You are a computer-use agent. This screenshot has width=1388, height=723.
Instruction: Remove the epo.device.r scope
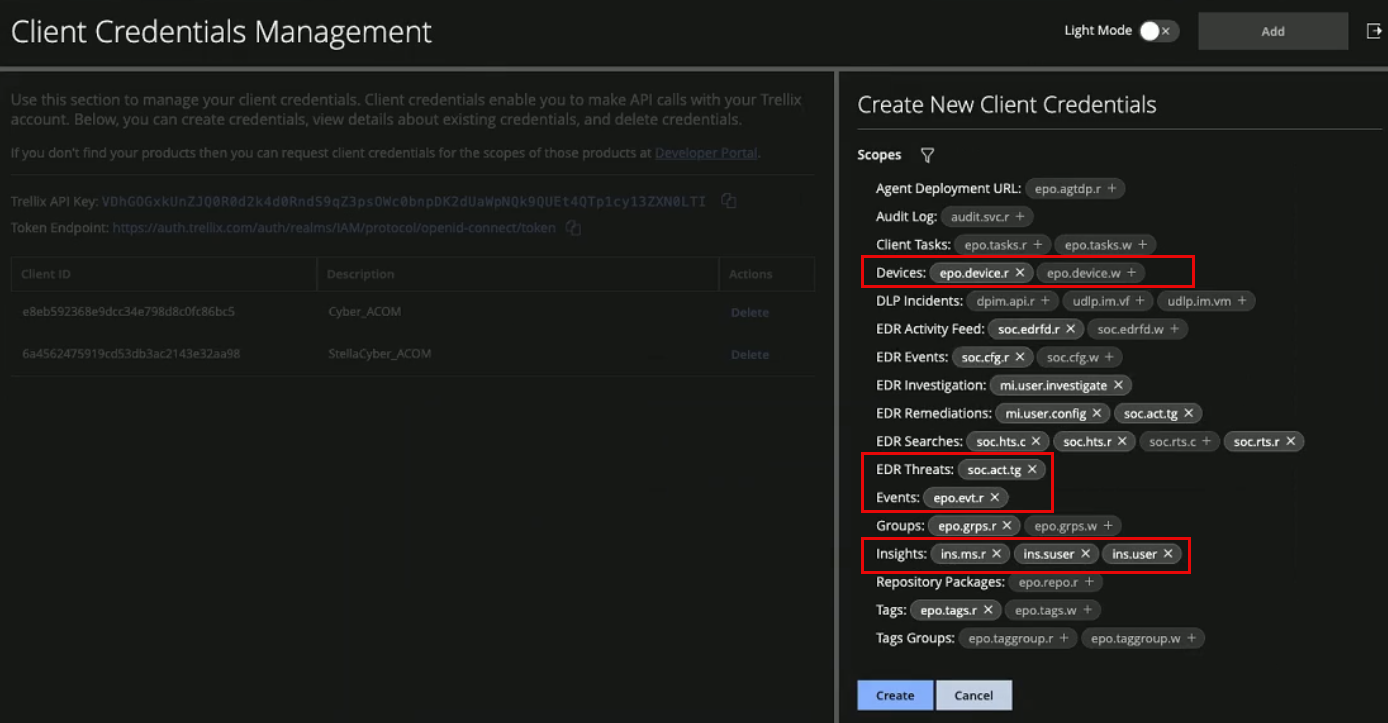[x=1020, y=273]
